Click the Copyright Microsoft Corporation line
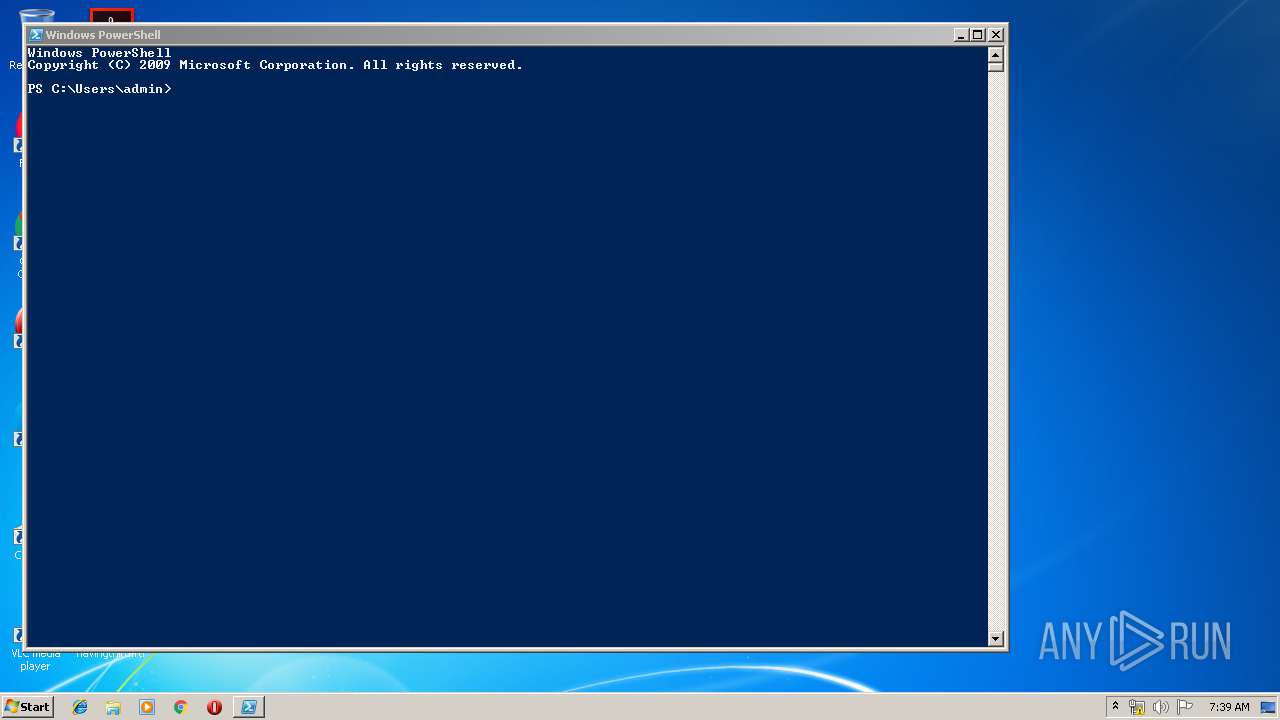1280x720 pixels. 275,65
